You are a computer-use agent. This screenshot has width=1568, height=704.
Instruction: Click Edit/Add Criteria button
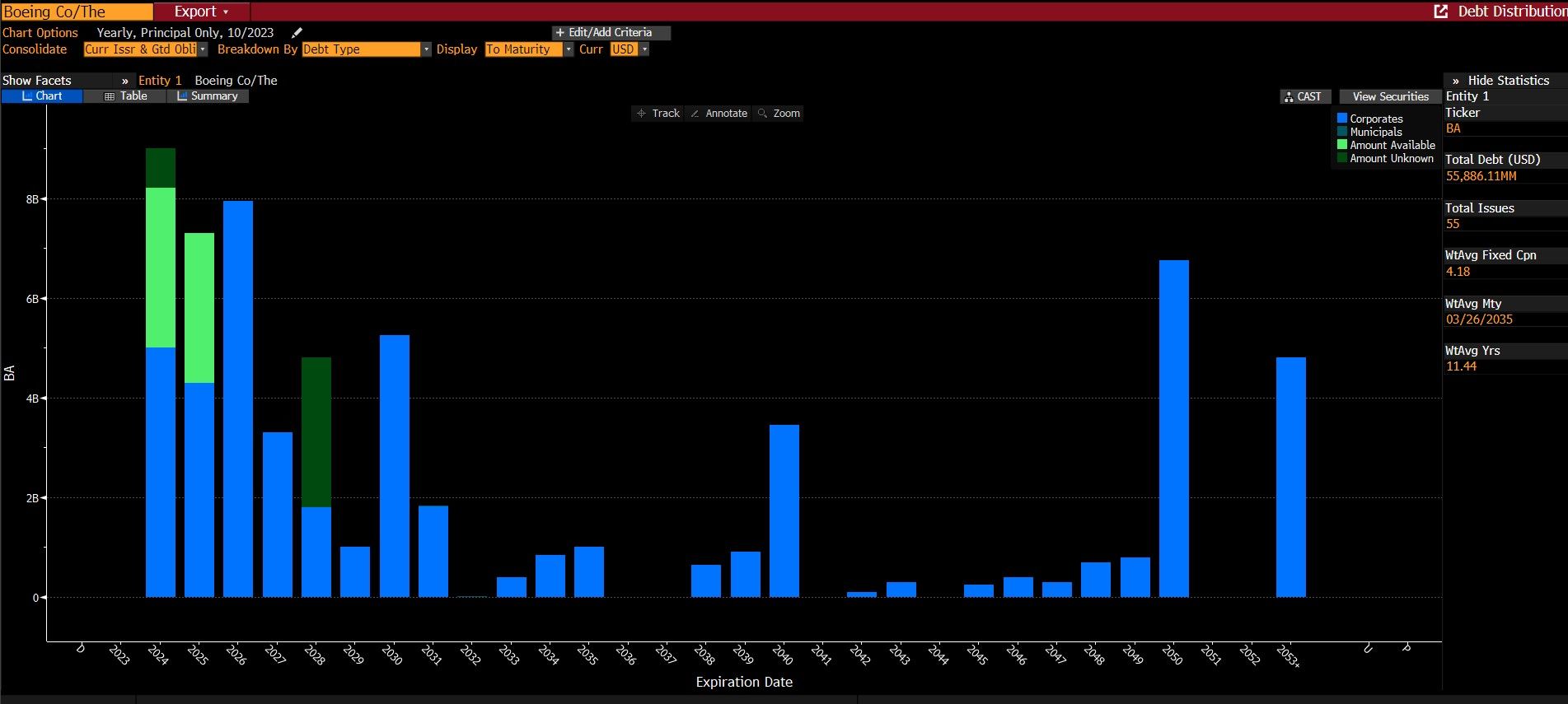(611, 33)
